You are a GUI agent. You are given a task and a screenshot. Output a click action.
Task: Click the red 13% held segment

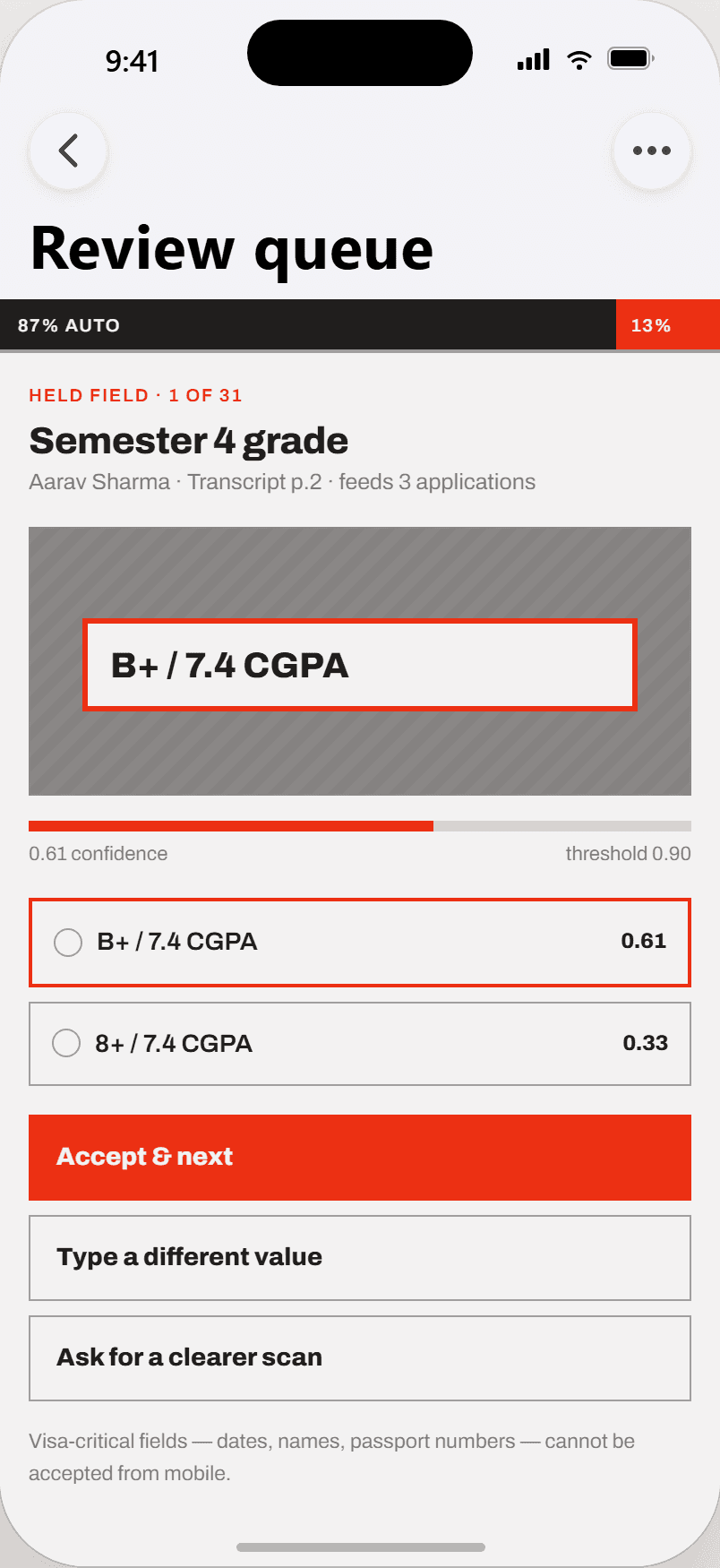(x=668, y=324)
